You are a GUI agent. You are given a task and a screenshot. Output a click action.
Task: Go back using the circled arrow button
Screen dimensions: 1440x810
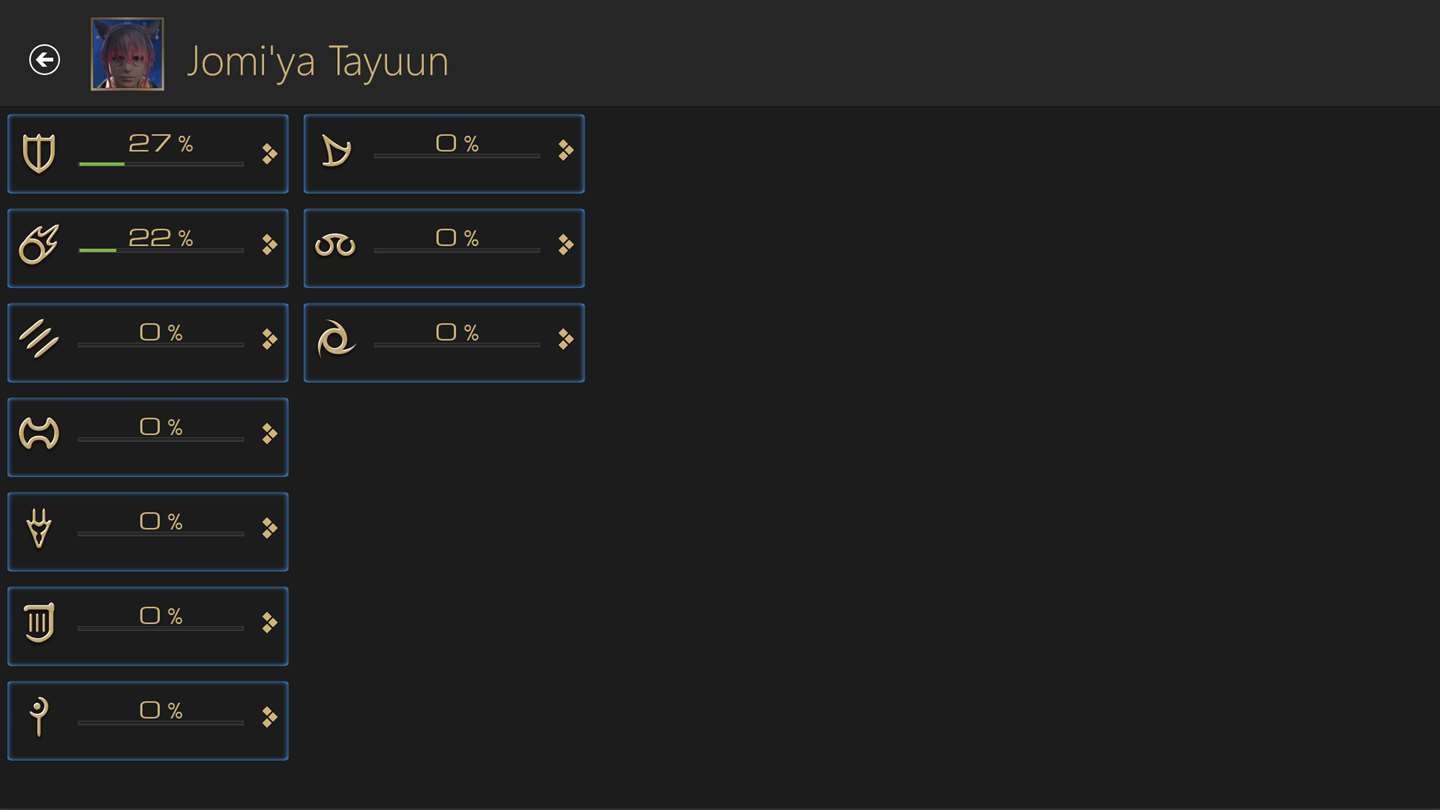44,60
